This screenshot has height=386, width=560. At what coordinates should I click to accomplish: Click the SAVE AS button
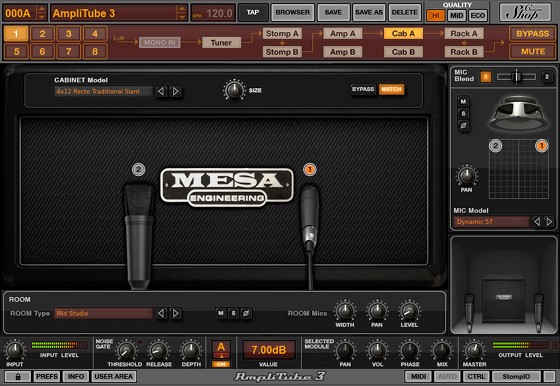tap(369, 12)
